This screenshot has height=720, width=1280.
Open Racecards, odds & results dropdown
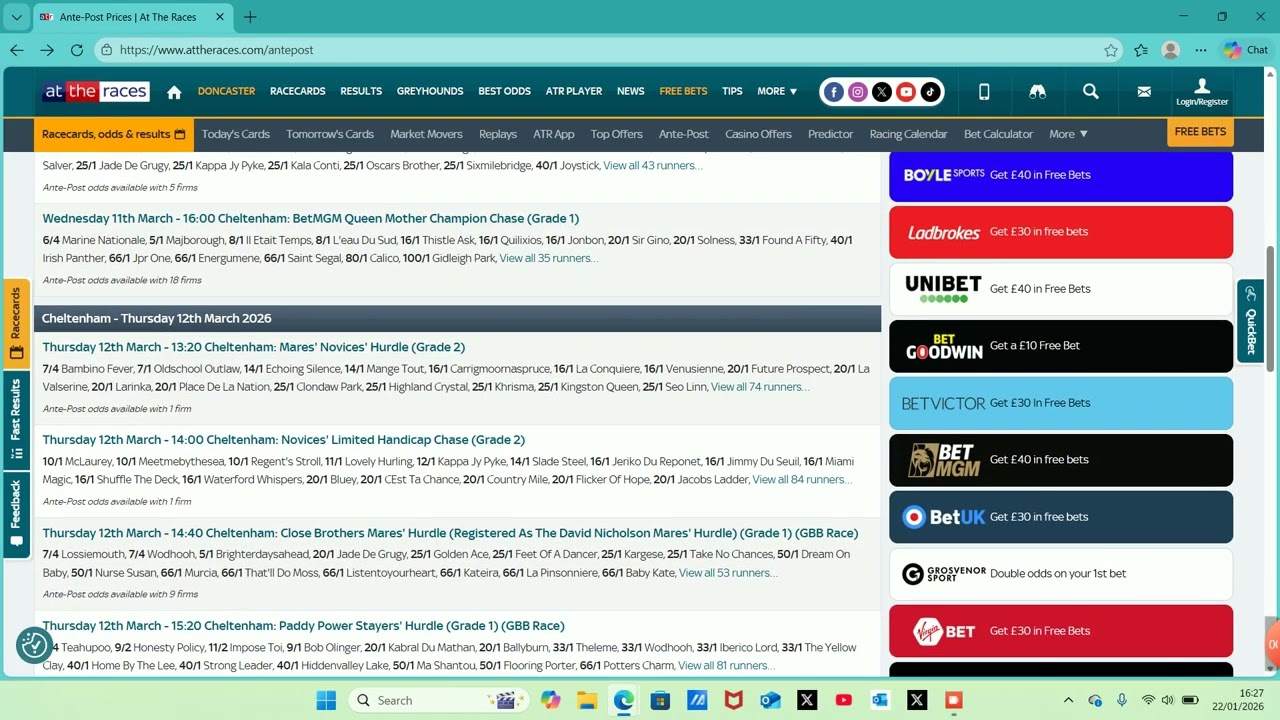click(x=113, y=134)
